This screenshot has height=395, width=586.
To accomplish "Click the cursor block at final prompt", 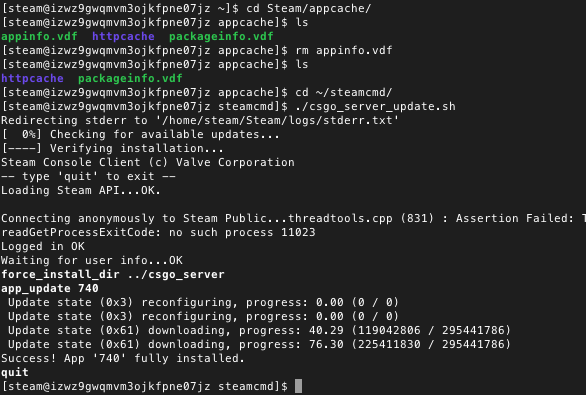I will click(298, 386).
